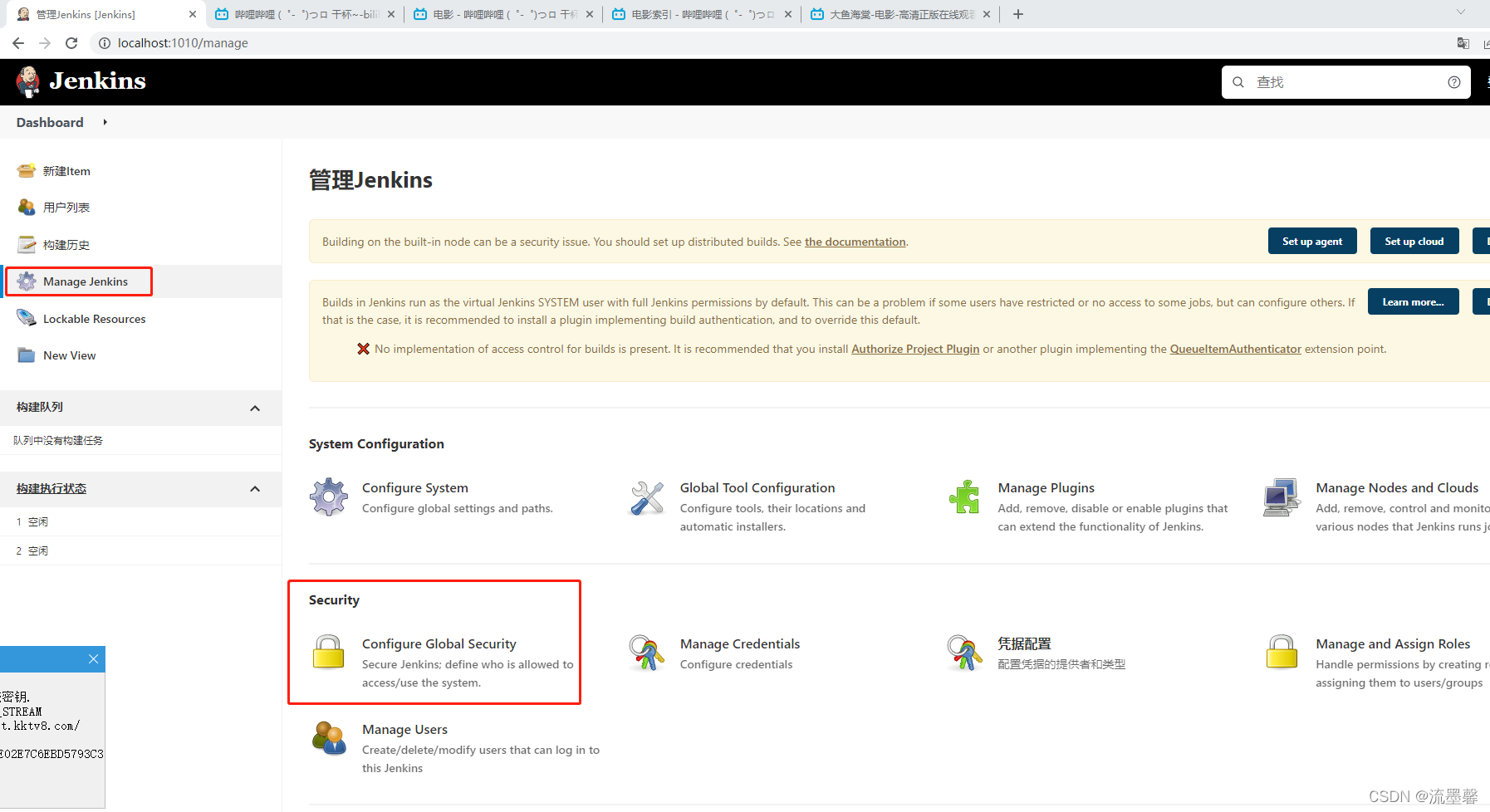Open the Manage Users link
The height and width of the screenshot is (812, 1490).
[404, 729]
